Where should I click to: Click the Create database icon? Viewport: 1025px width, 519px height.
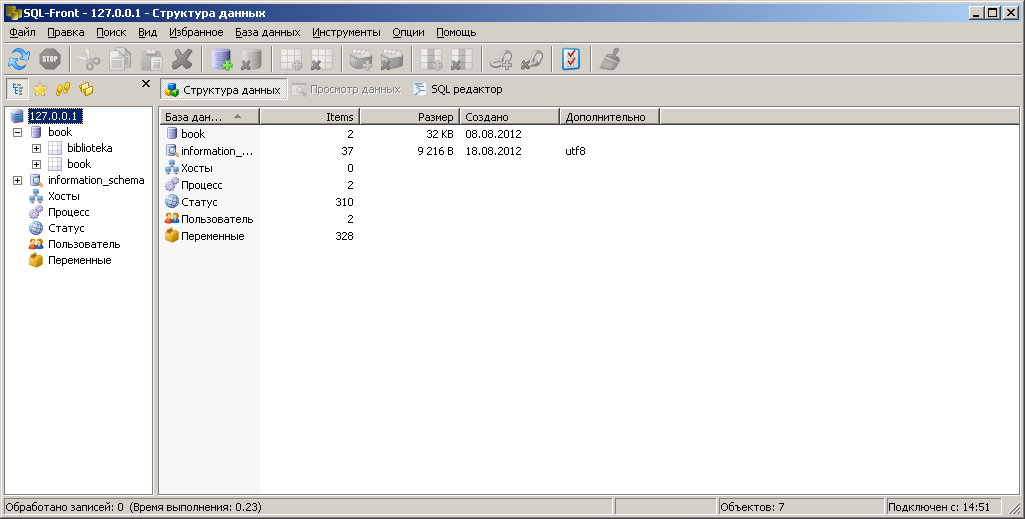[222, 59]
